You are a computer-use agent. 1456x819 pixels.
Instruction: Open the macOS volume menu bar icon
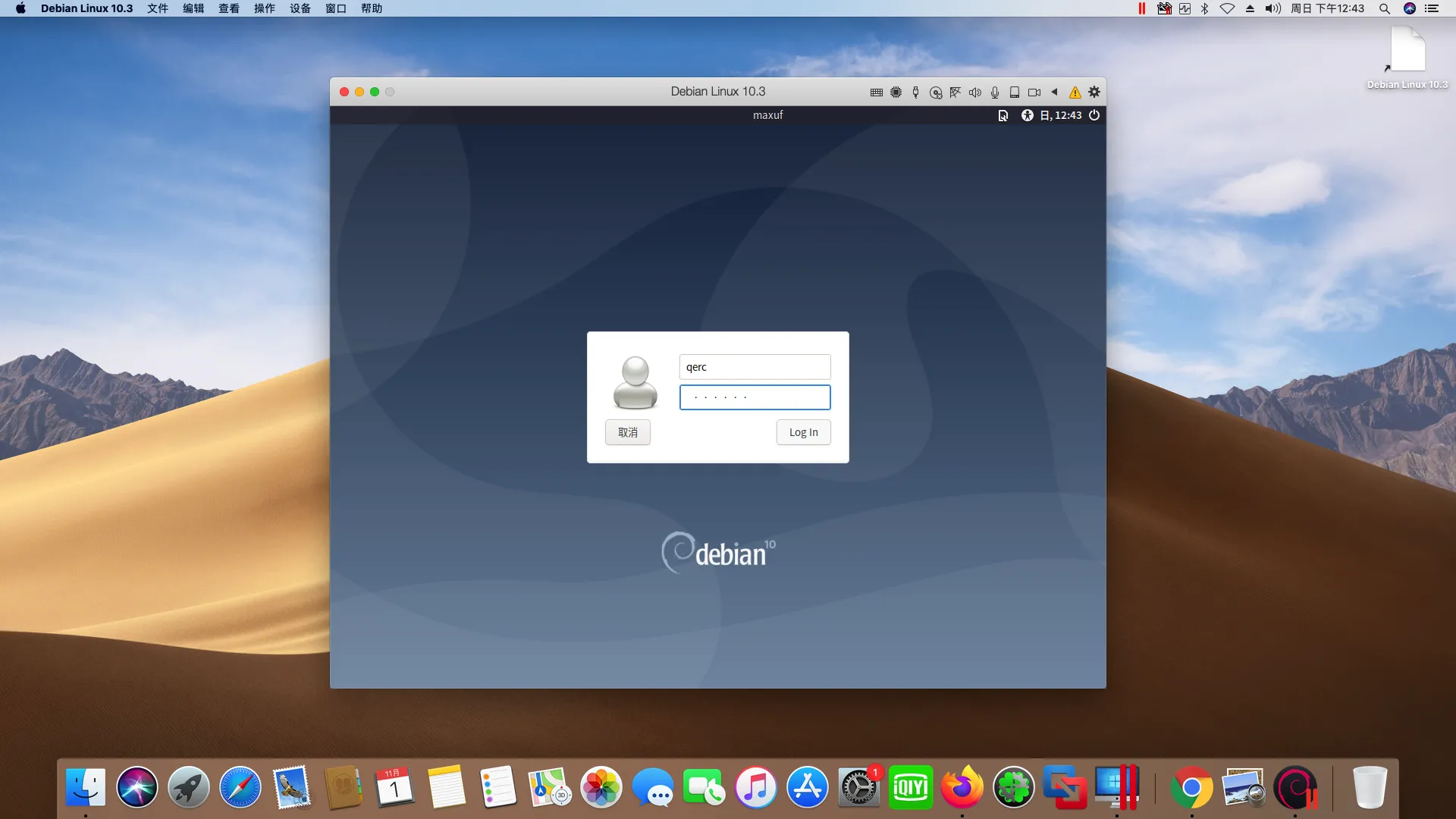(1272, 8)
